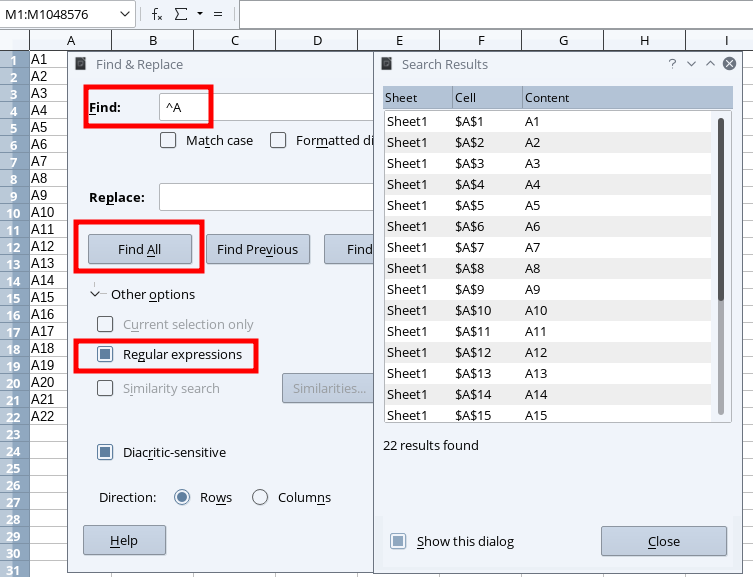Click the up chevron in Search Results title bar
The image size is (753, 577).
(710, 64)
